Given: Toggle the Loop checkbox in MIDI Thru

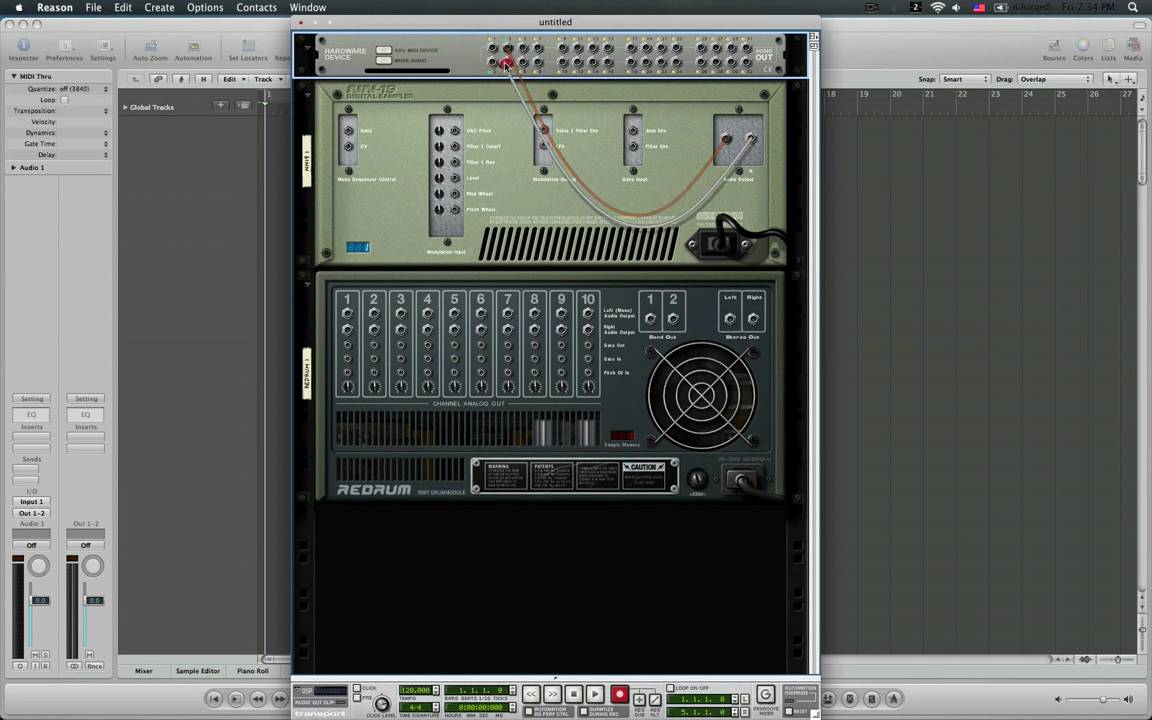Looking at the screenshot, I should pyautogui.click(x=64, y=100).
